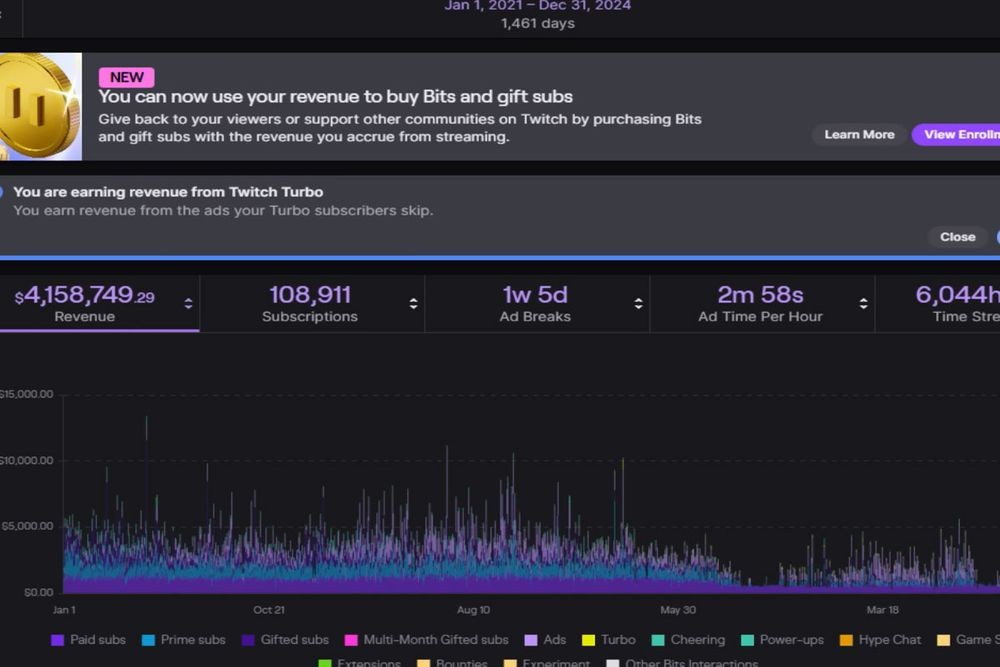1000x667 pixels.
Task: Select the Revenue tab
Action: (x=99, y=304)
